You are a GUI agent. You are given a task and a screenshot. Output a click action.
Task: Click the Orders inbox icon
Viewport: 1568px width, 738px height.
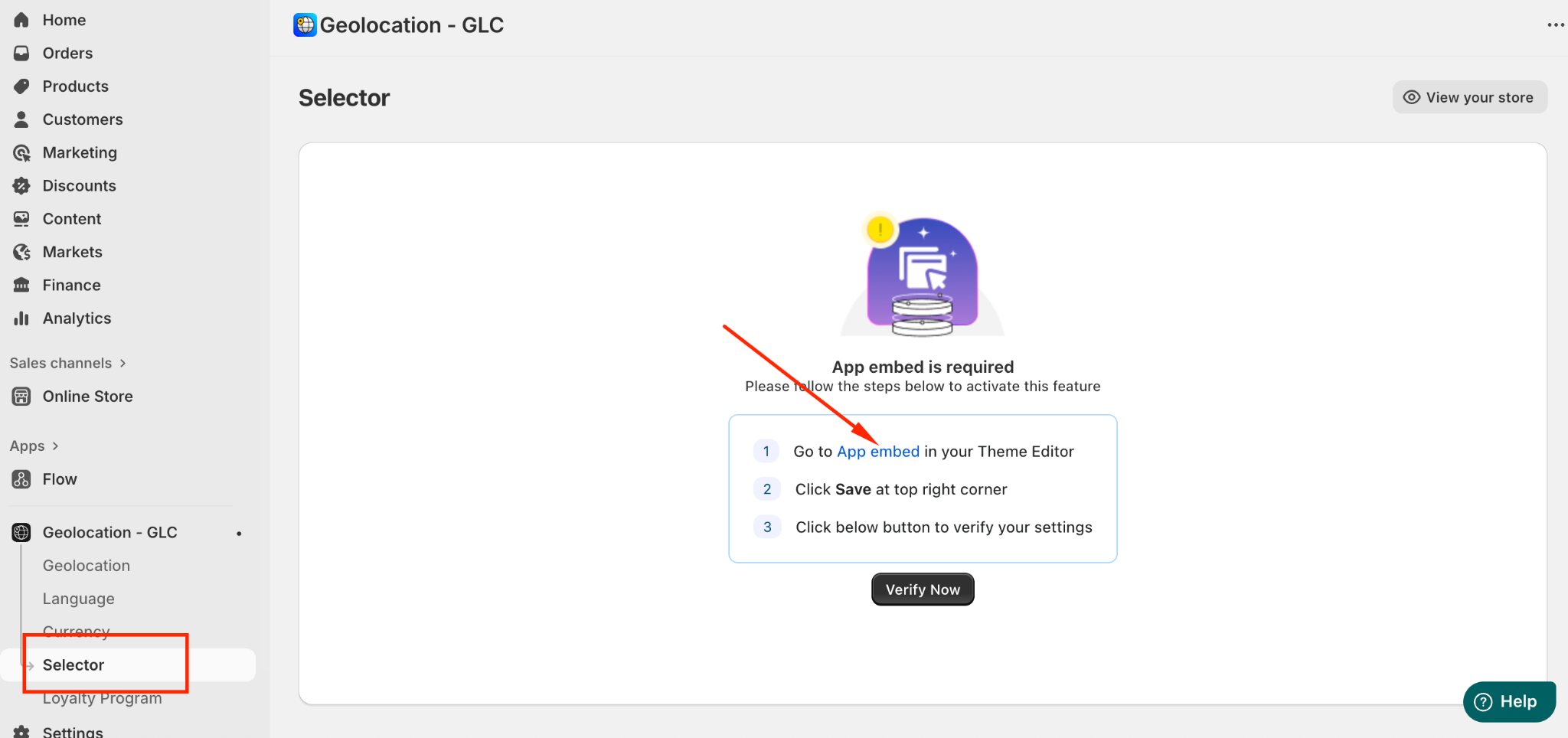[21, 53]
